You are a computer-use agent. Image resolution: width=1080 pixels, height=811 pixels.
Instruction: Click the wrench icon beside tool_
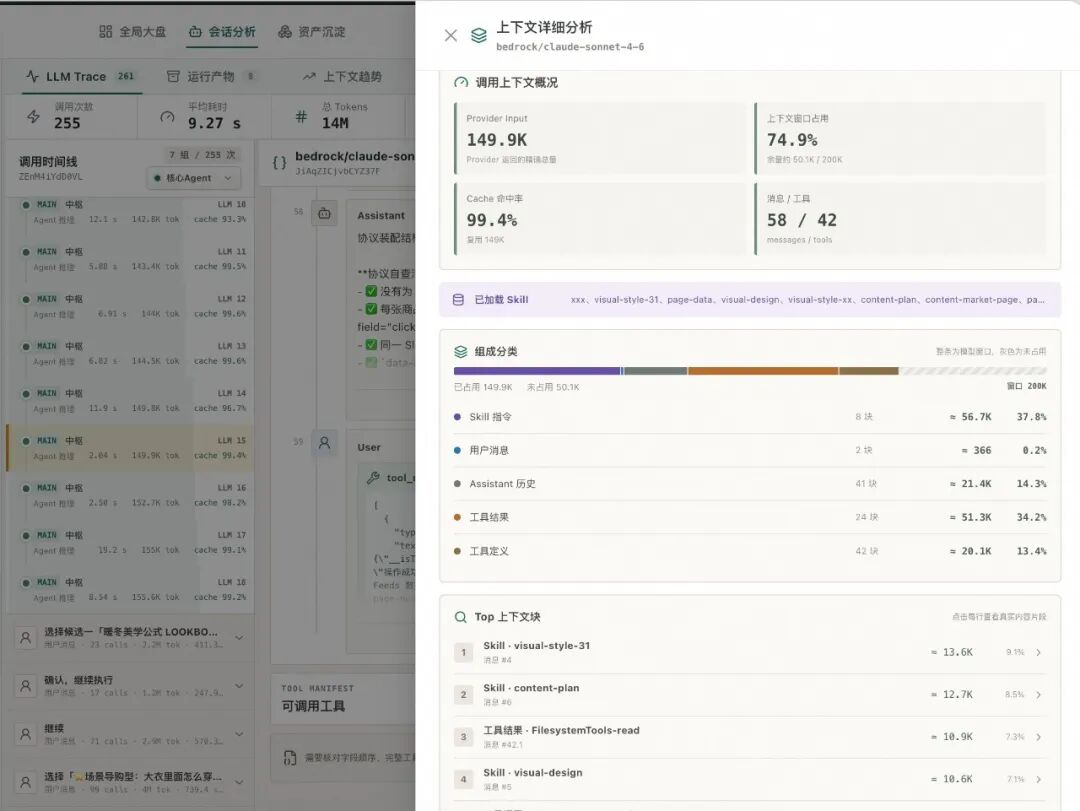point(373,478)
